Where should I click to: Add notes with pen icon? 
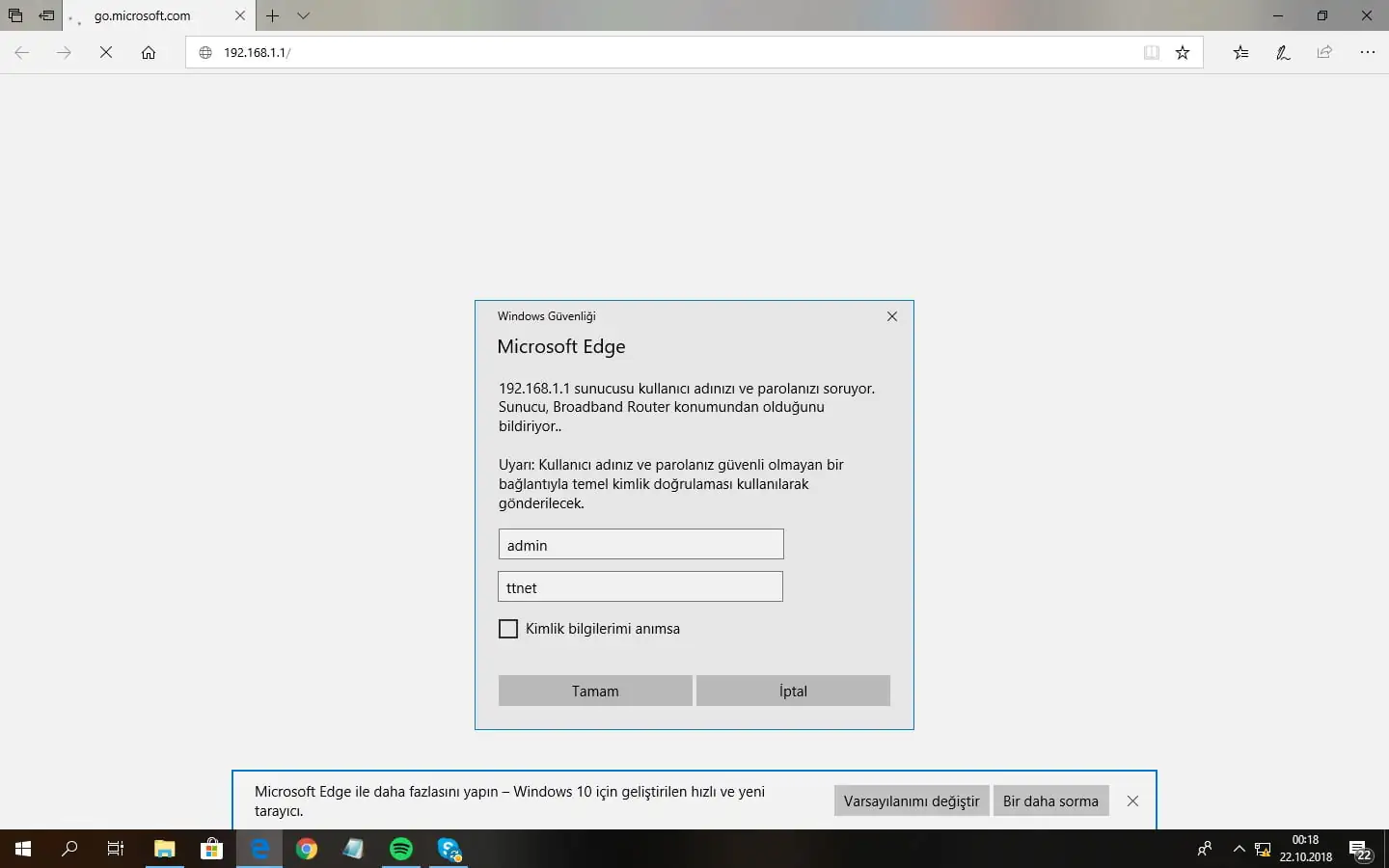pos(1283,52)
